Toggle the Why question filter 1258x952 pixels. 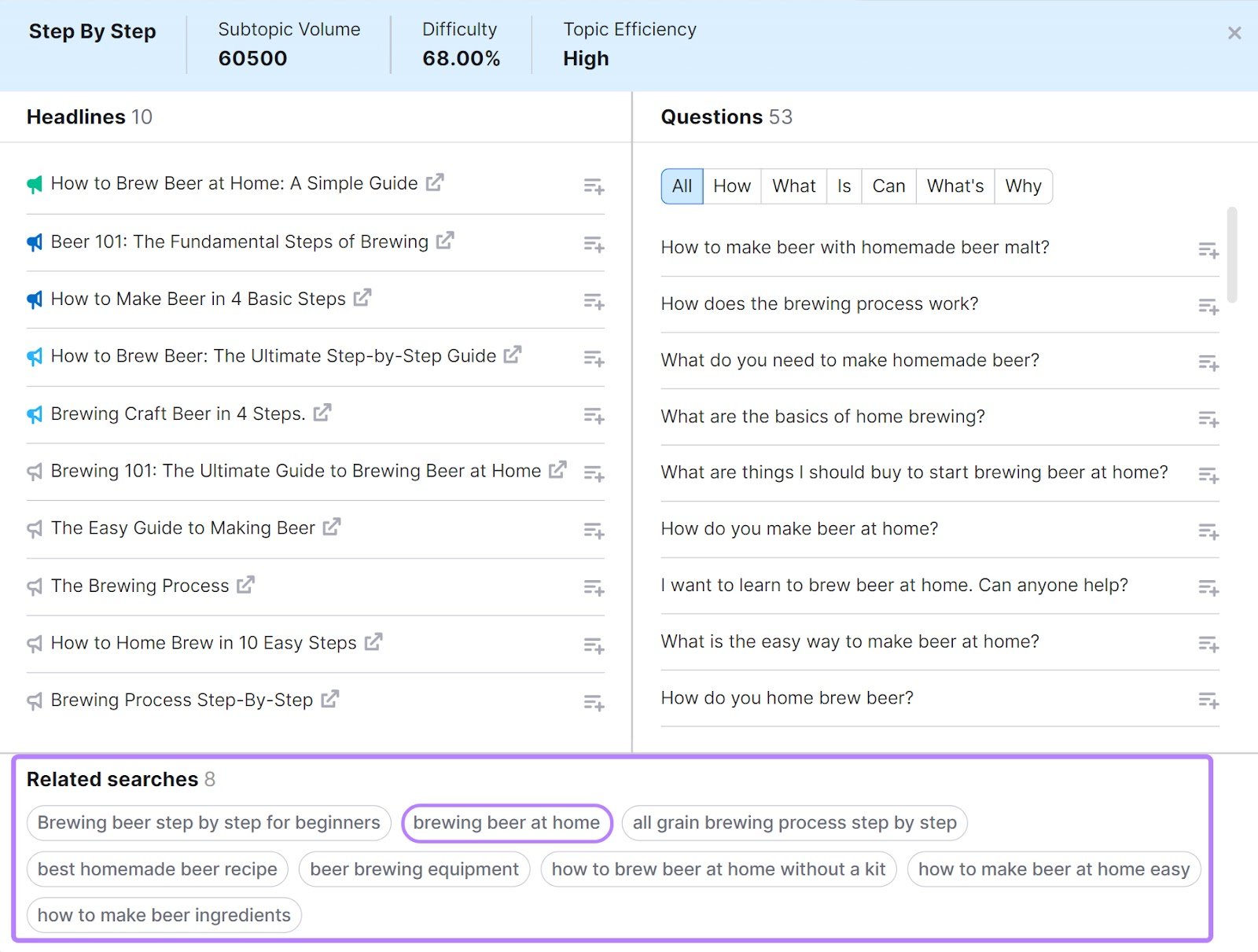tap(1023, 186)
